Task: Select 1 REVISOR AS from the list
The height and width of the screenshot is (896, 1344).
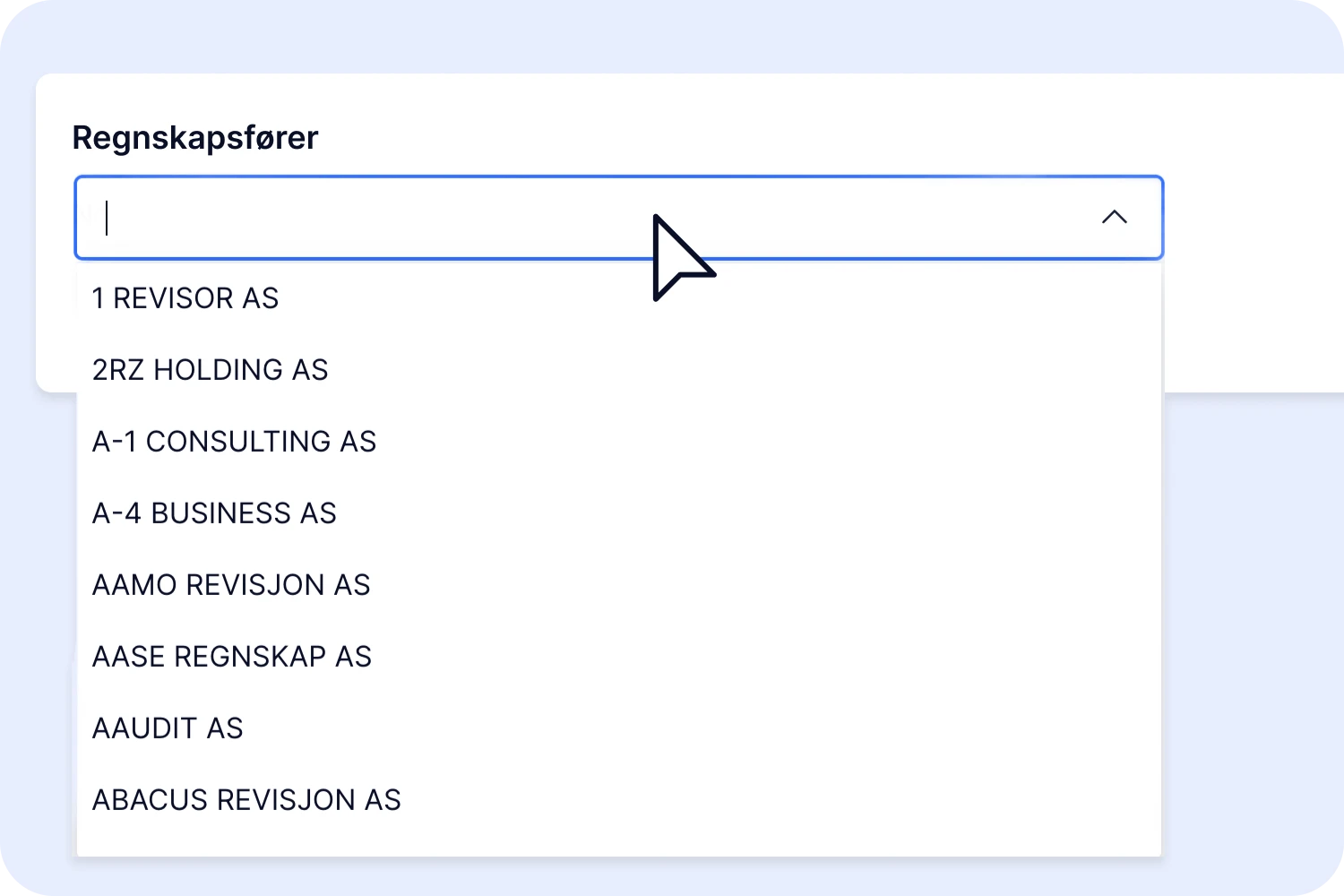Action: tap(185, 298)
